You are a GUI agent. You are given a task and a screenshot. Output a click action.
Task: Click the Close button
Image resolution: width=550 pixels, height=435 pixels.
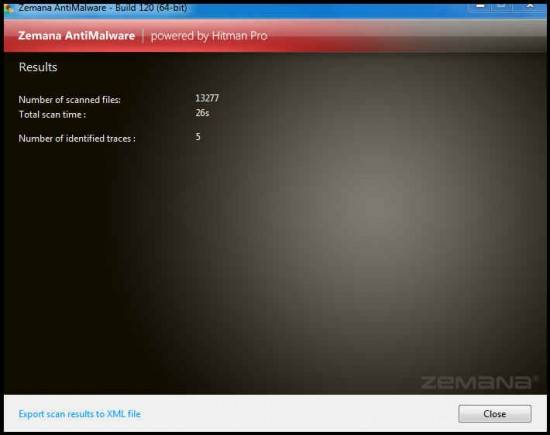coord(495,414)
